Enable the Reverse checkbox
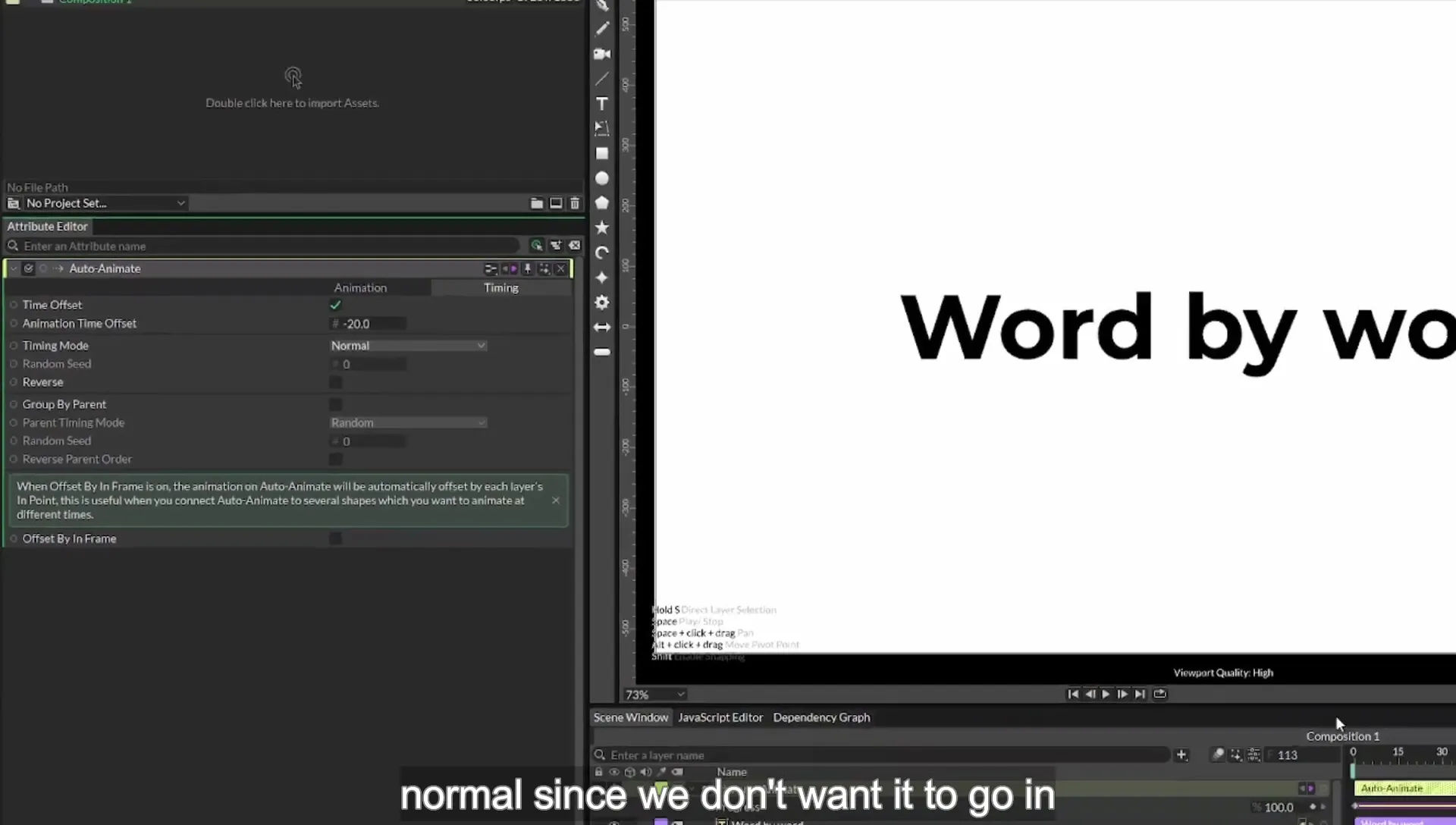This screenshot has height=825, width=1456. 335,382
